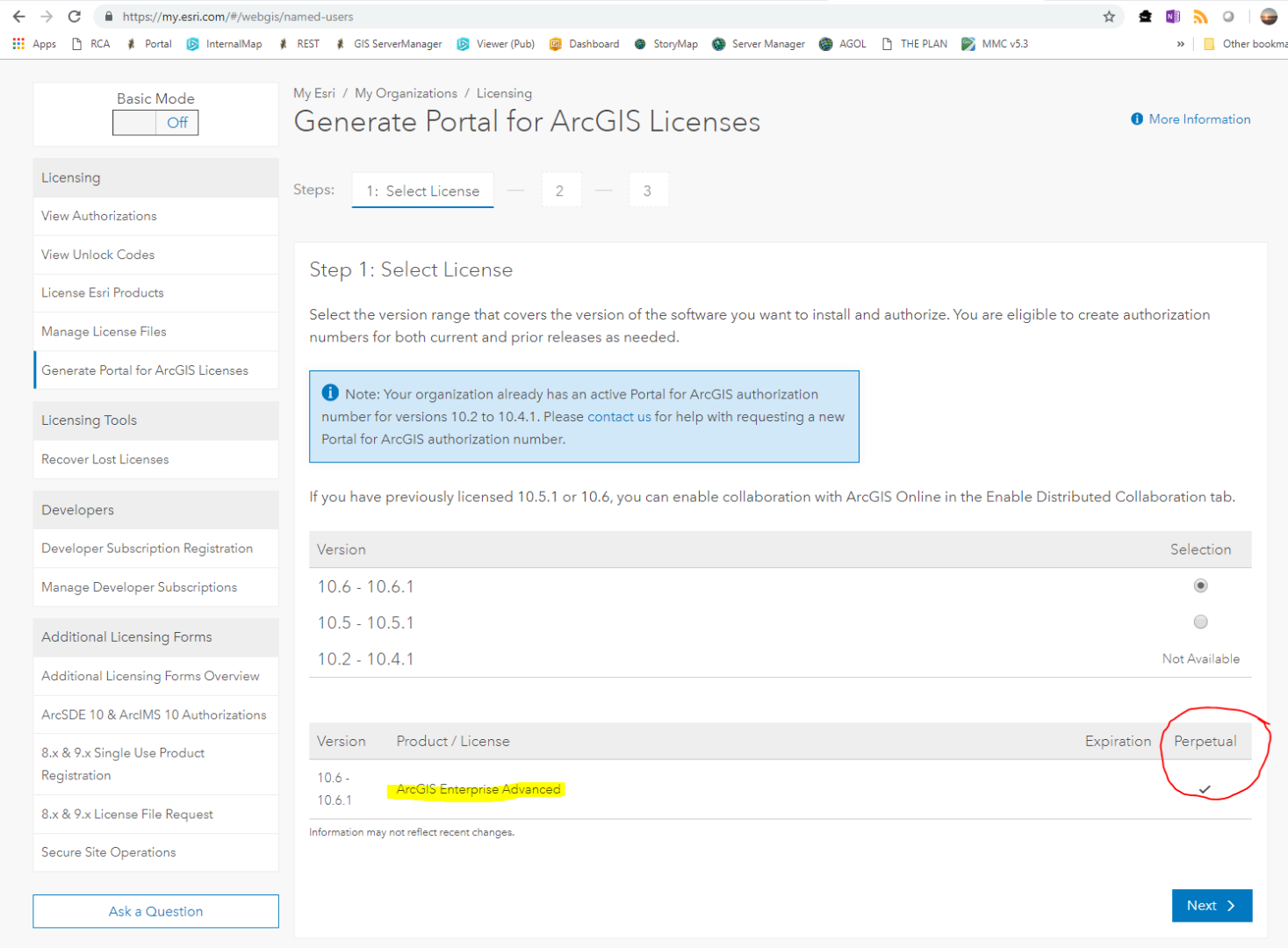Click the Not Available text for 10.2 - 10.4.1
Image resolution: width=1288 pixels, height=948 pixels.
[1201, 659]
